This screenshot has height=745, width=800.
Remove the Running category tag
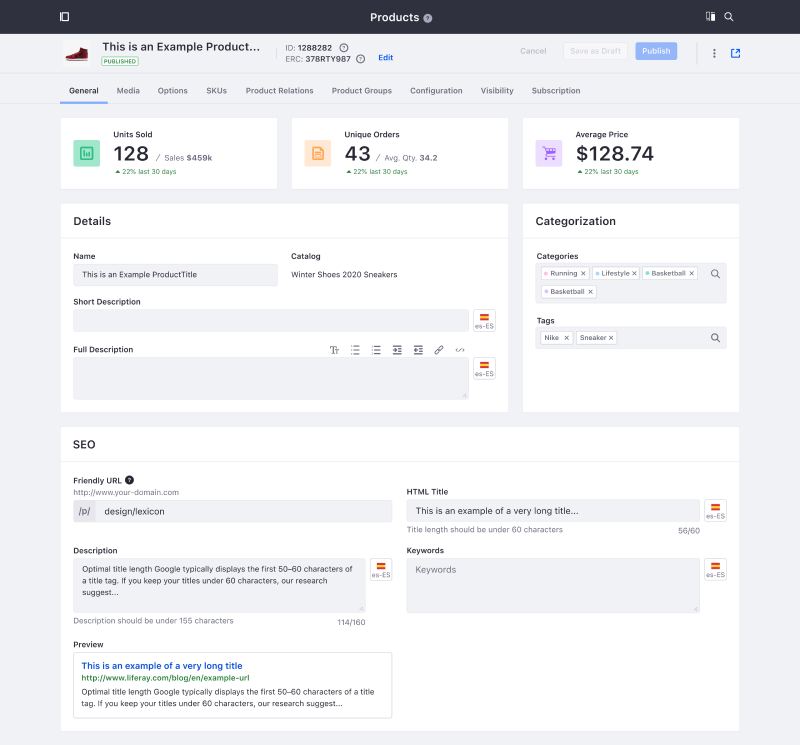(x=583, y=273)
